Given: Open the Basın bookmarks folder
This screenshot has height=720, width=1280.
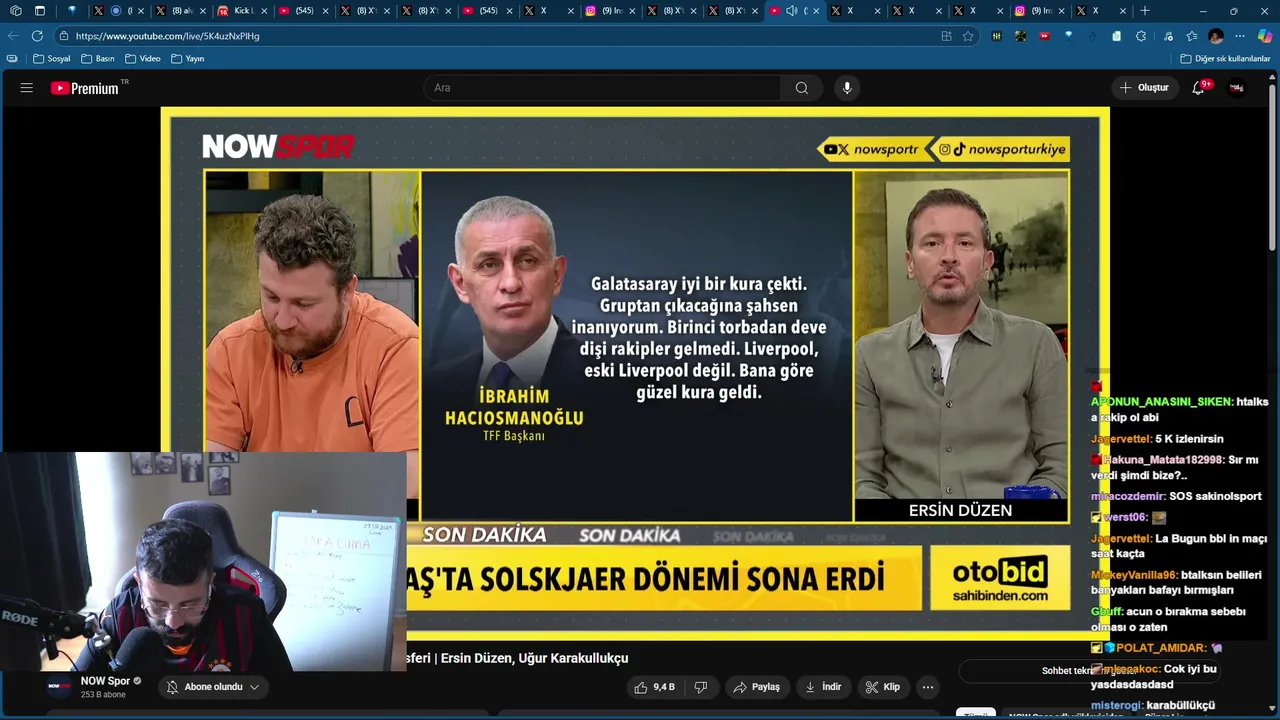Looking at the screenshot, I should coord(98,59).
